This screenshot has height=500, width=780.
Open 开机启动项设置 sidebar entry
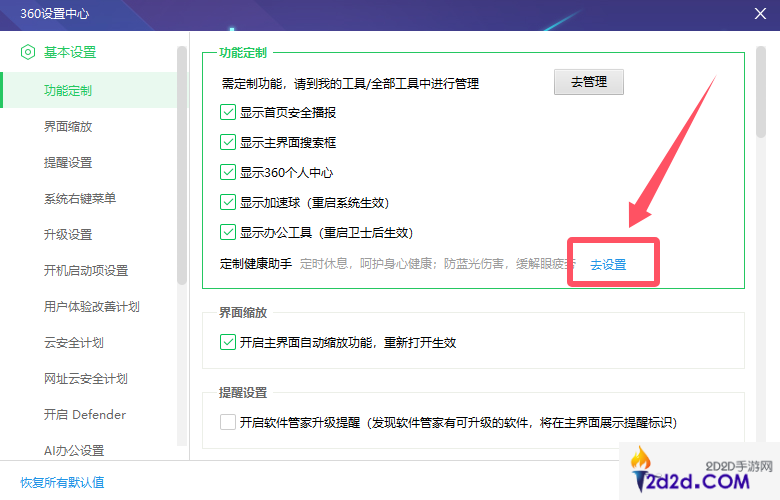coord(86,270)
